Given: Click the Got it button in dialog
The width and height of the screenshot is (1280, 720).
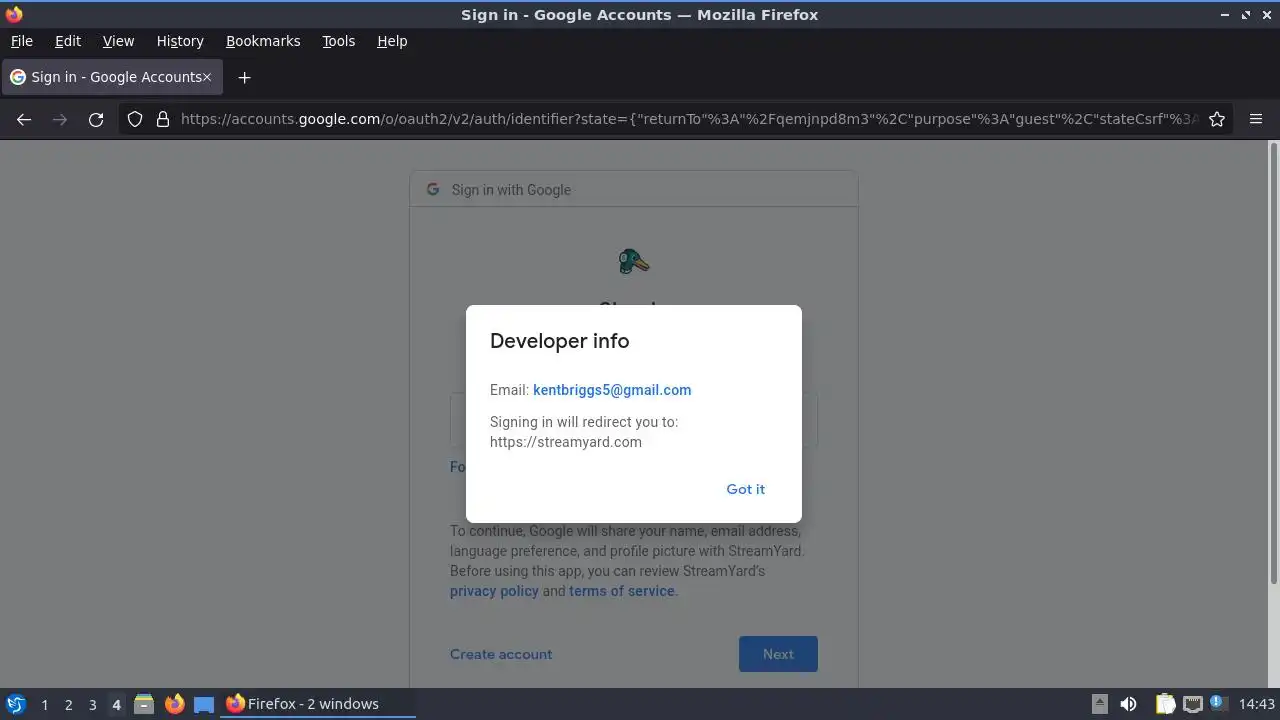Looking at the screenshot, I should tap(745, 489).
